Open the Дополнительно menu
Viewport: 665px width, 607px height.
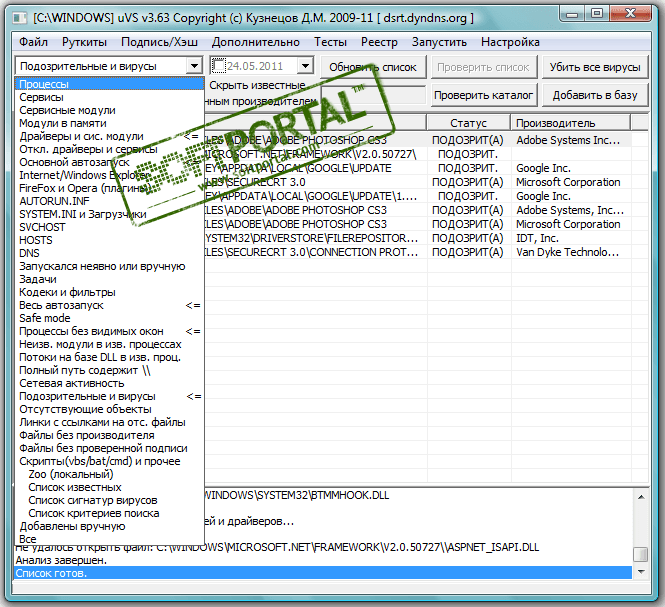[256, 42]
